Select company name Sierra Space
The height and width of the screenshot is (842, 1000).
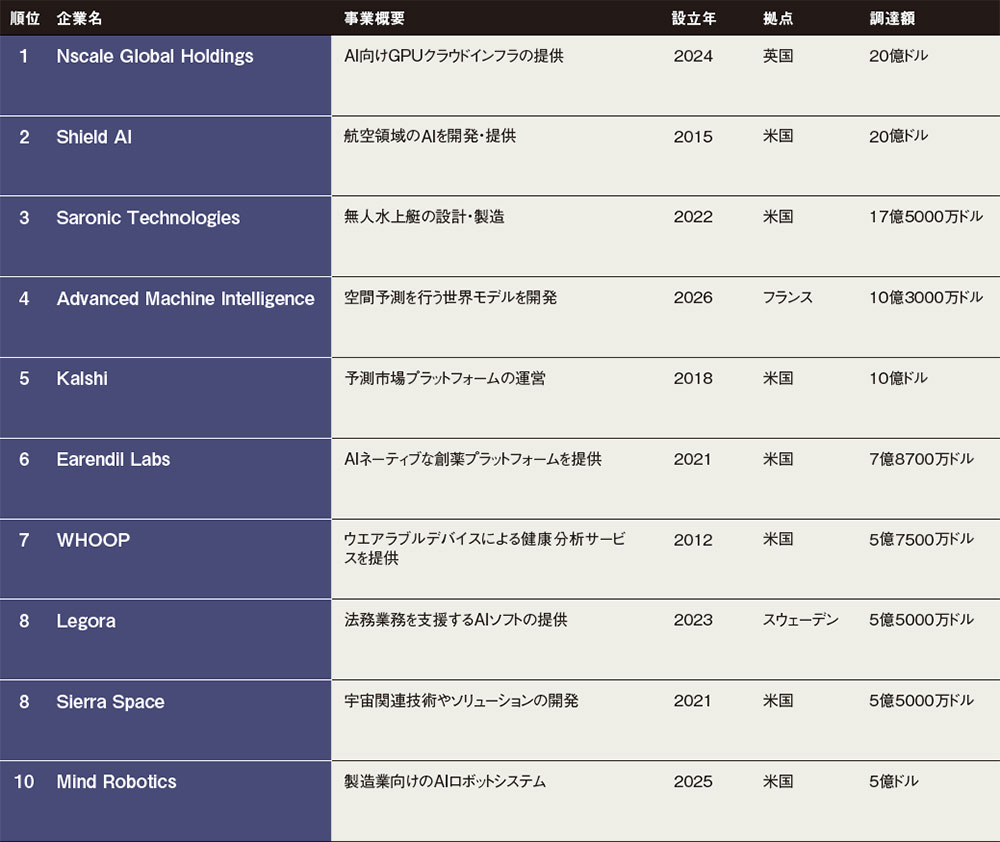point(110,702)
